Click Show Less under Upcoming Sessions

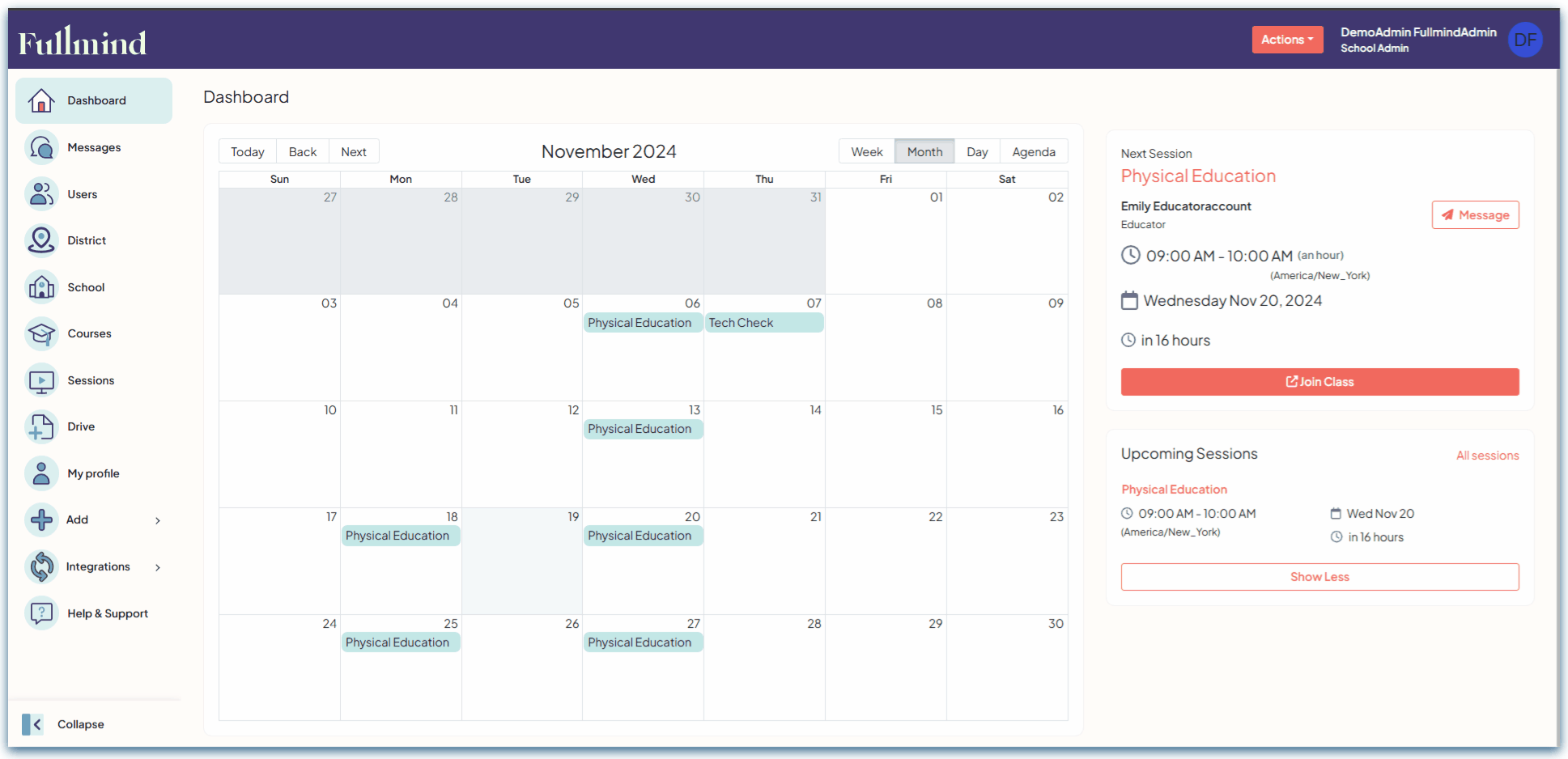(x=1319, y=577)
